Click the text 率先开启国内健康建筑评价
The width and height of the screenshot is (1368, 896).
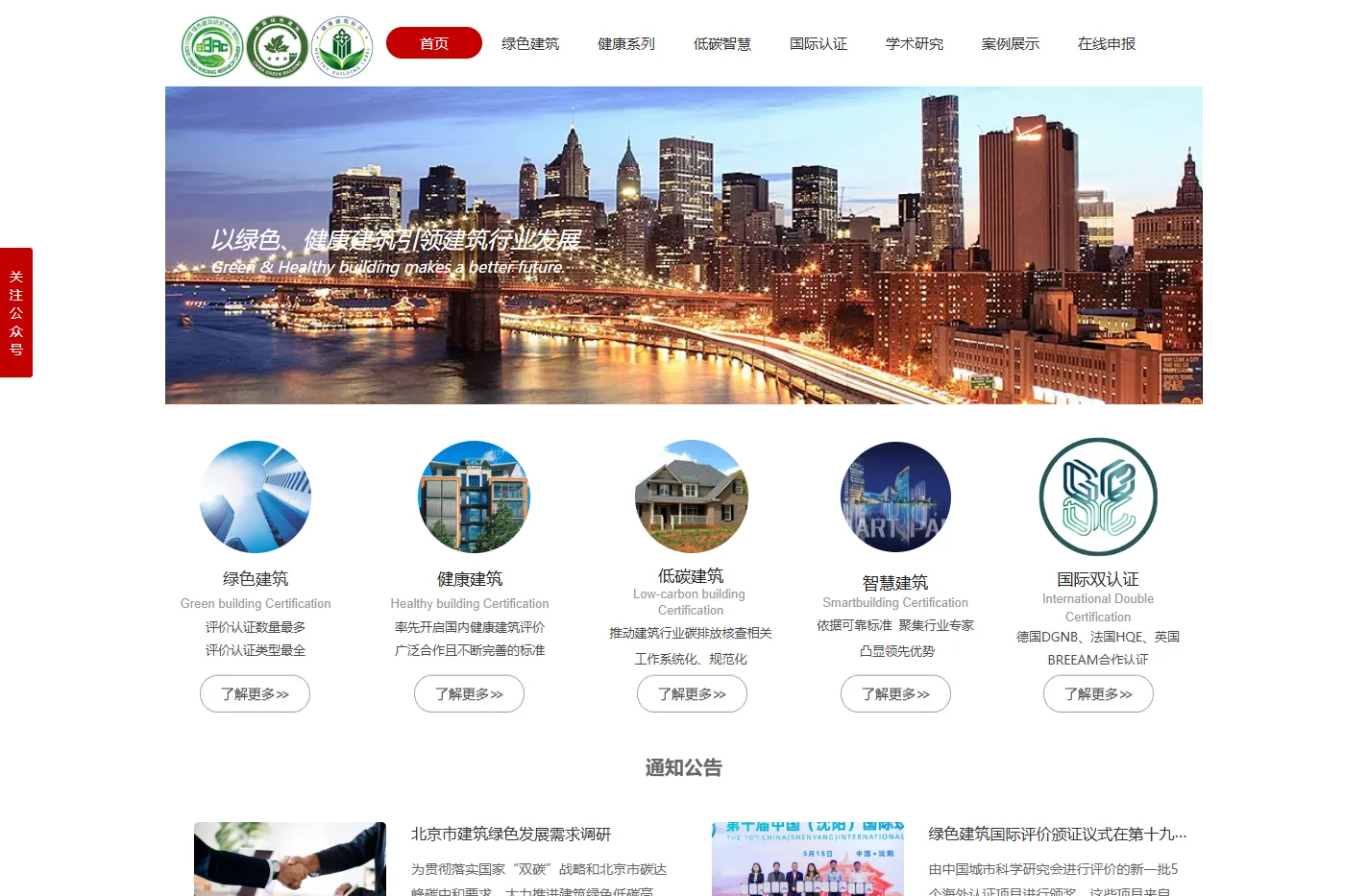(x=470, y=627)
